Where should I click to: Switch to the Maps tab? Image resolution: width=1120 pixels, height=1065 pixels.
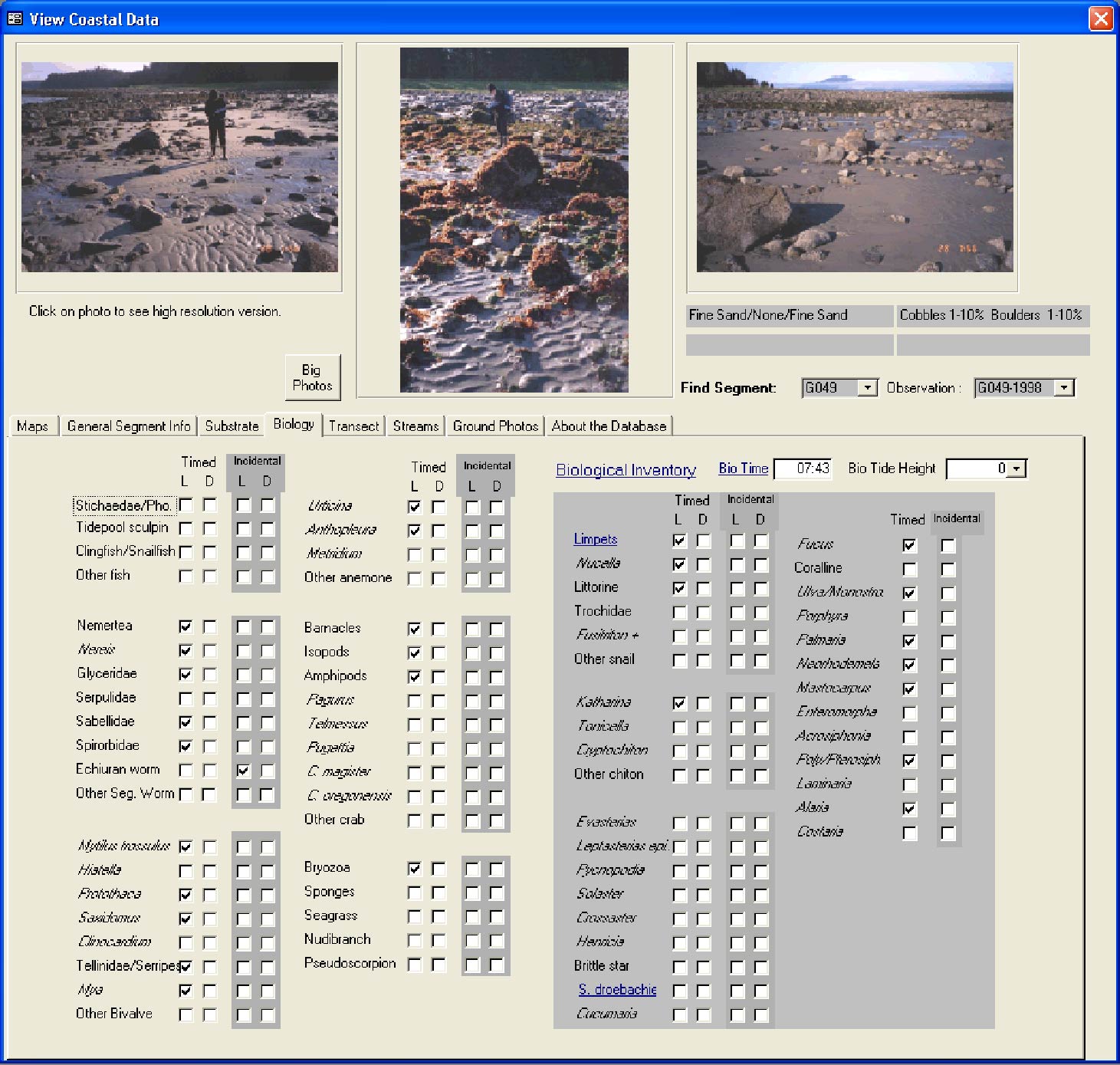pos(32,426)
